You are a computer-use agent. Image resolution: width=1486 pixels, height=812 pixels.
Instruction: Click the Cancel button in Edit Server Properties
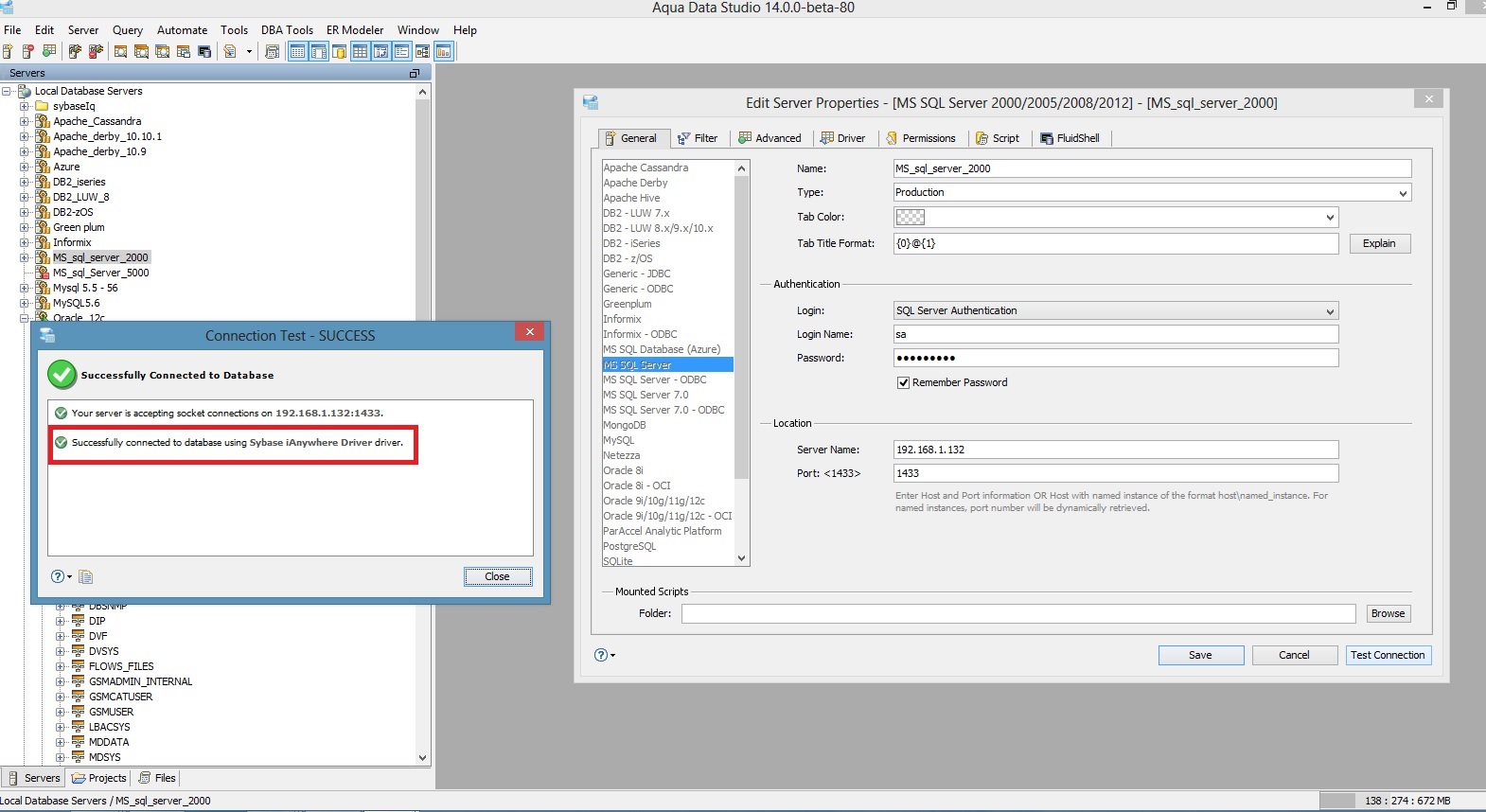tap(1294, 655)
